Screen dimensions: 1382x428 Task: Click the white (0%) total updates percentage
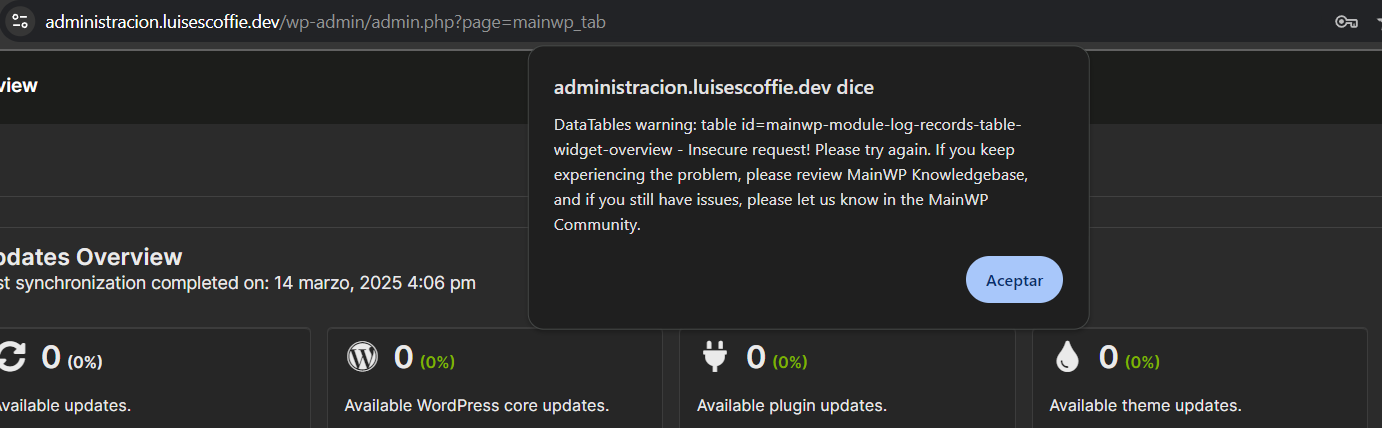point(85,362)
